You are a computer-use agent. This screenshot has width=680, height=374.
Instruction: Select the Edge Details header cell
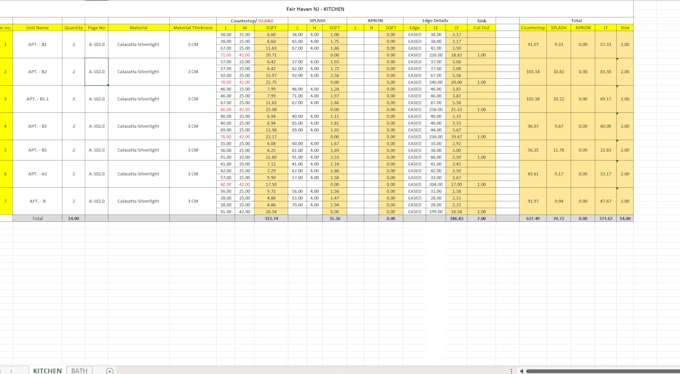(x=435, y=21)
